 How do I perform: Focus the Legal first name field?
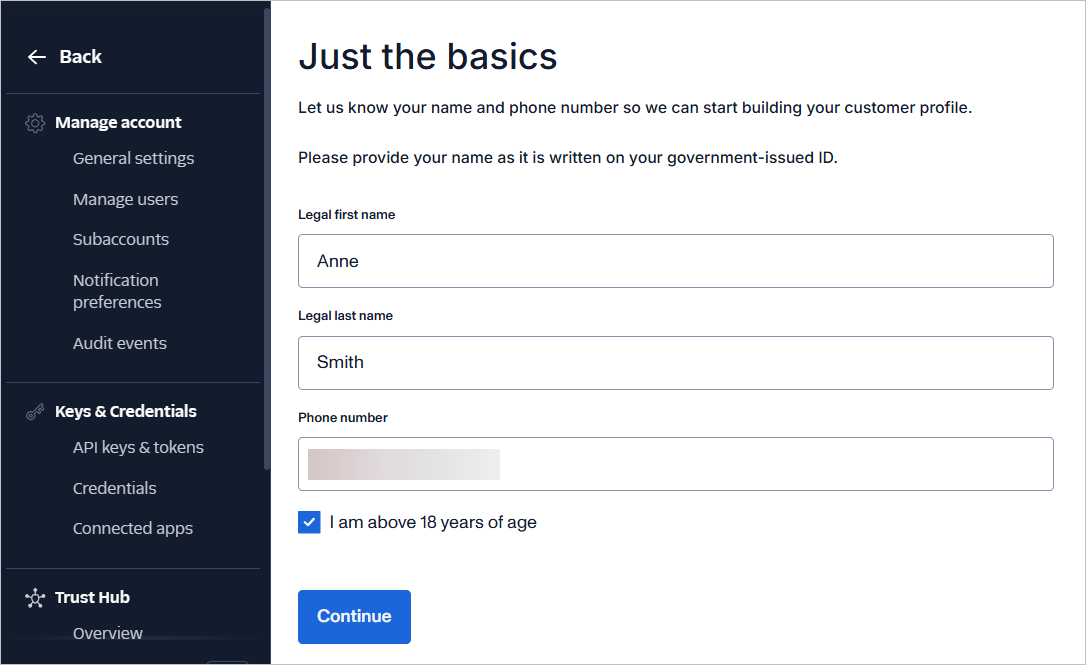[676, 261]
